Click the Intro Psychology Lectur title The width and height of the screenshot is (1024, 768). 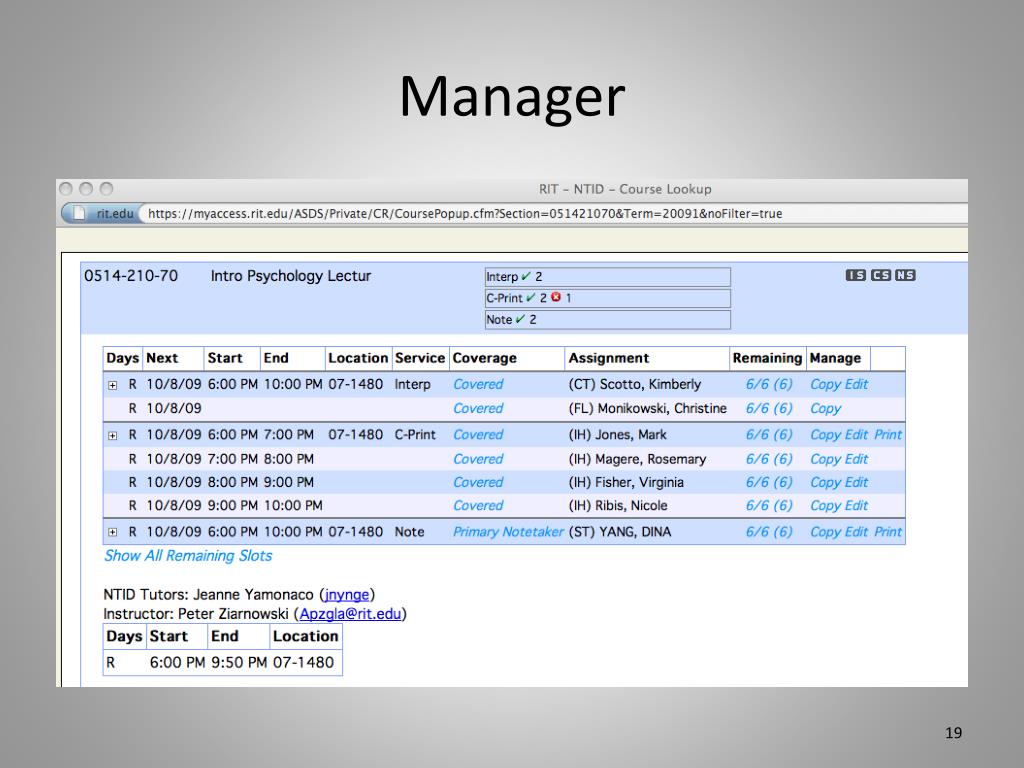coord(291,276)
